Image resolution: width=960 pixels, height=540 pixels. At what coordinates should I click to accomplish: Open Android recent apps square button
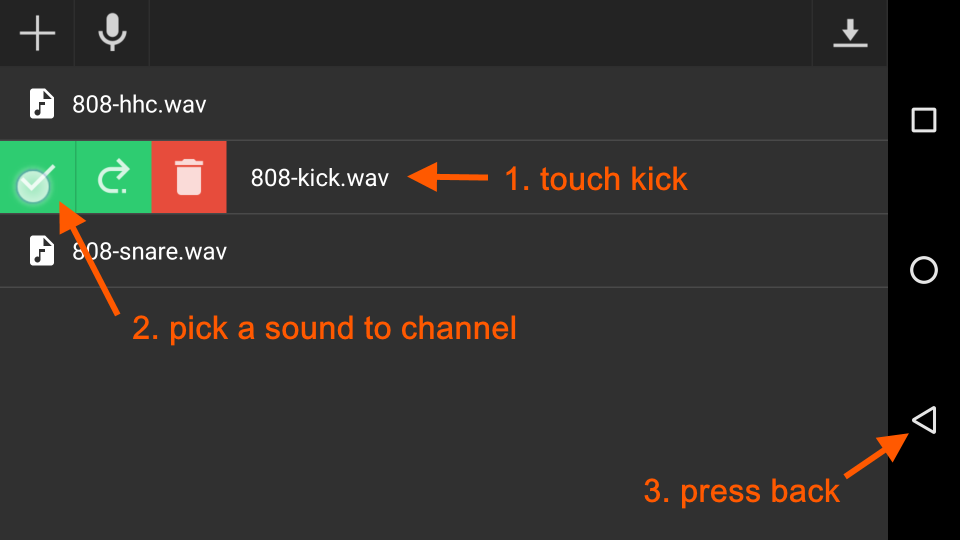[924, 121]
